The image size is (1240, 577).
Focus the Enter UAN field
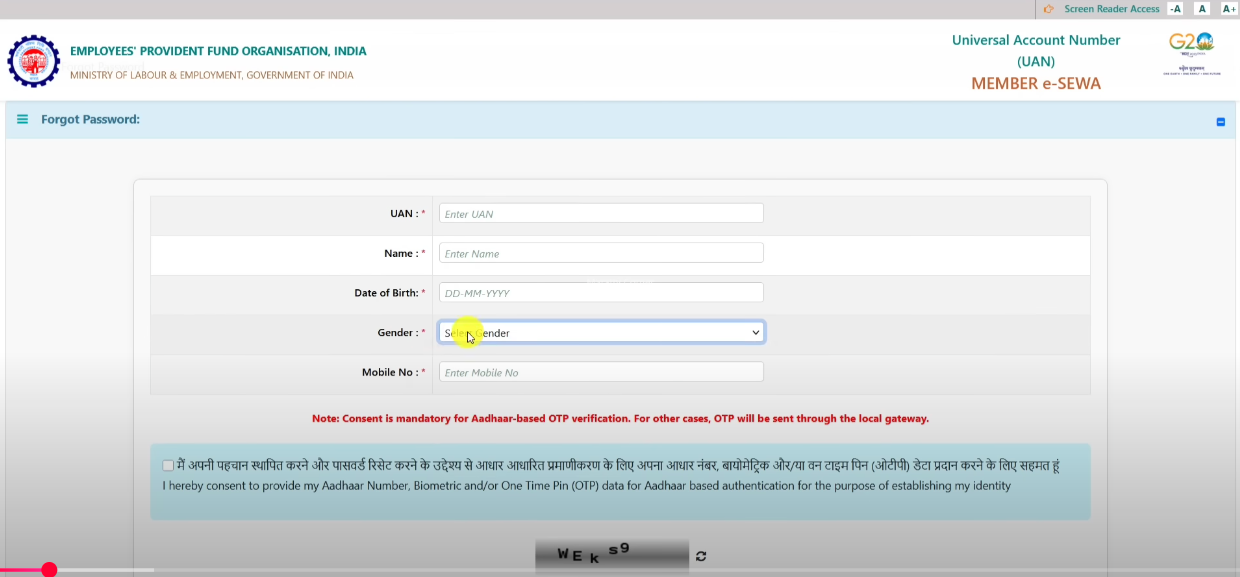click(601, 214)
